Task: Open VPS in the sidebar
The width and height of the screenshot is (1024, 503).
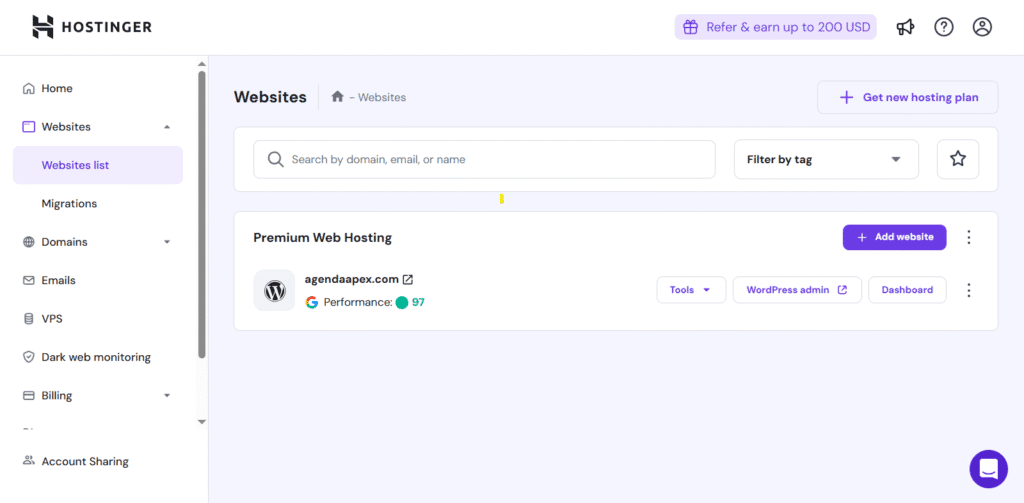Action: [x=52, y=319]
